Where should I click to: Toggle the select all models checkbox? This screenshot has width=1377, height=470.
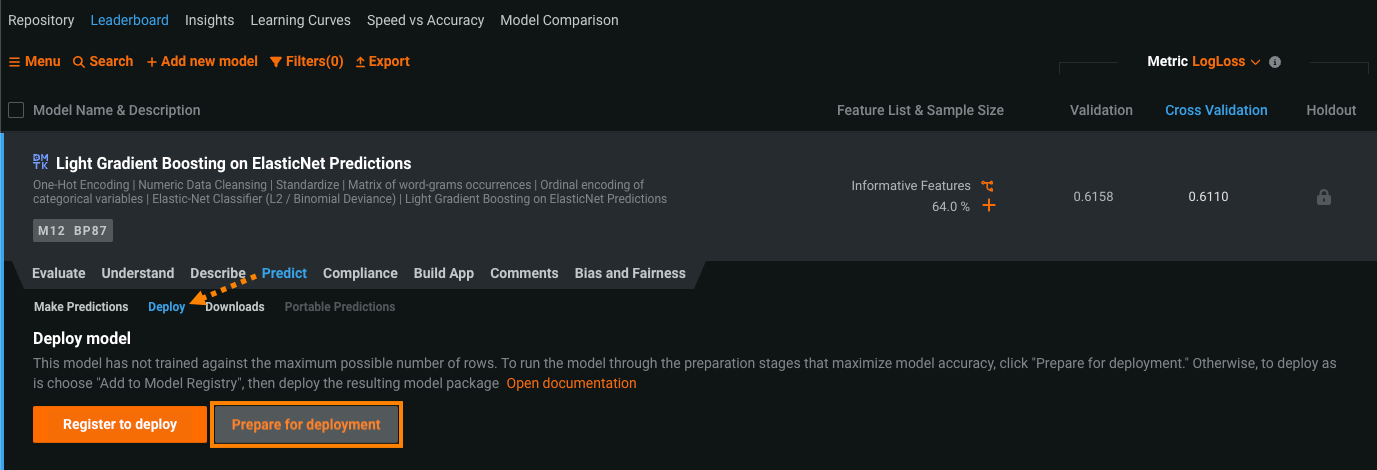(16, 110)
